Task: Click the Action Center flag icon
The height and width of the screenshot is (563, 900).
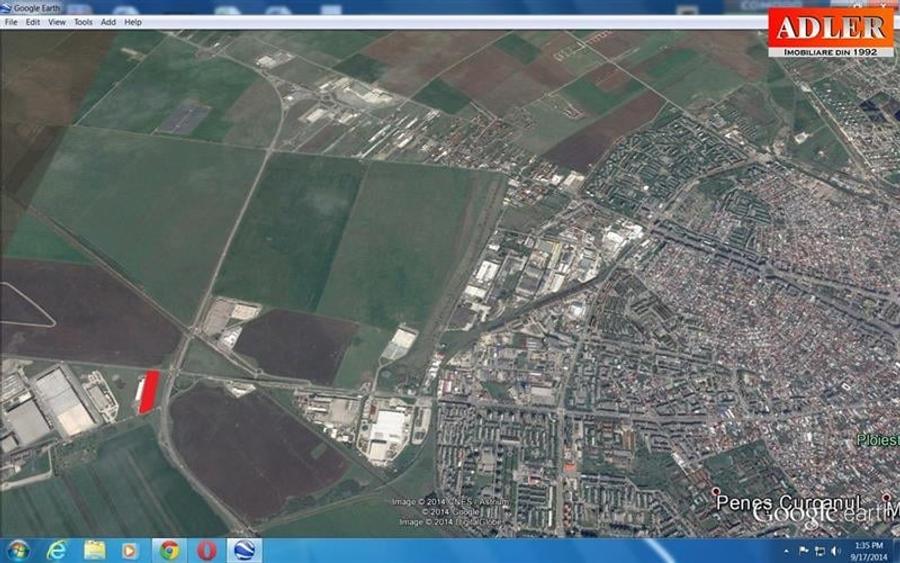Action: (804, 550)
